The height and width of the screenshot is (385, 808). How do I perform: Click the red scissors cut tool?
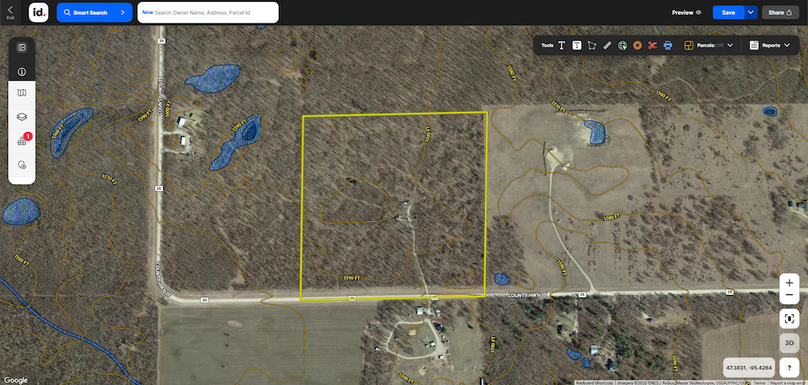click(652, 45)
